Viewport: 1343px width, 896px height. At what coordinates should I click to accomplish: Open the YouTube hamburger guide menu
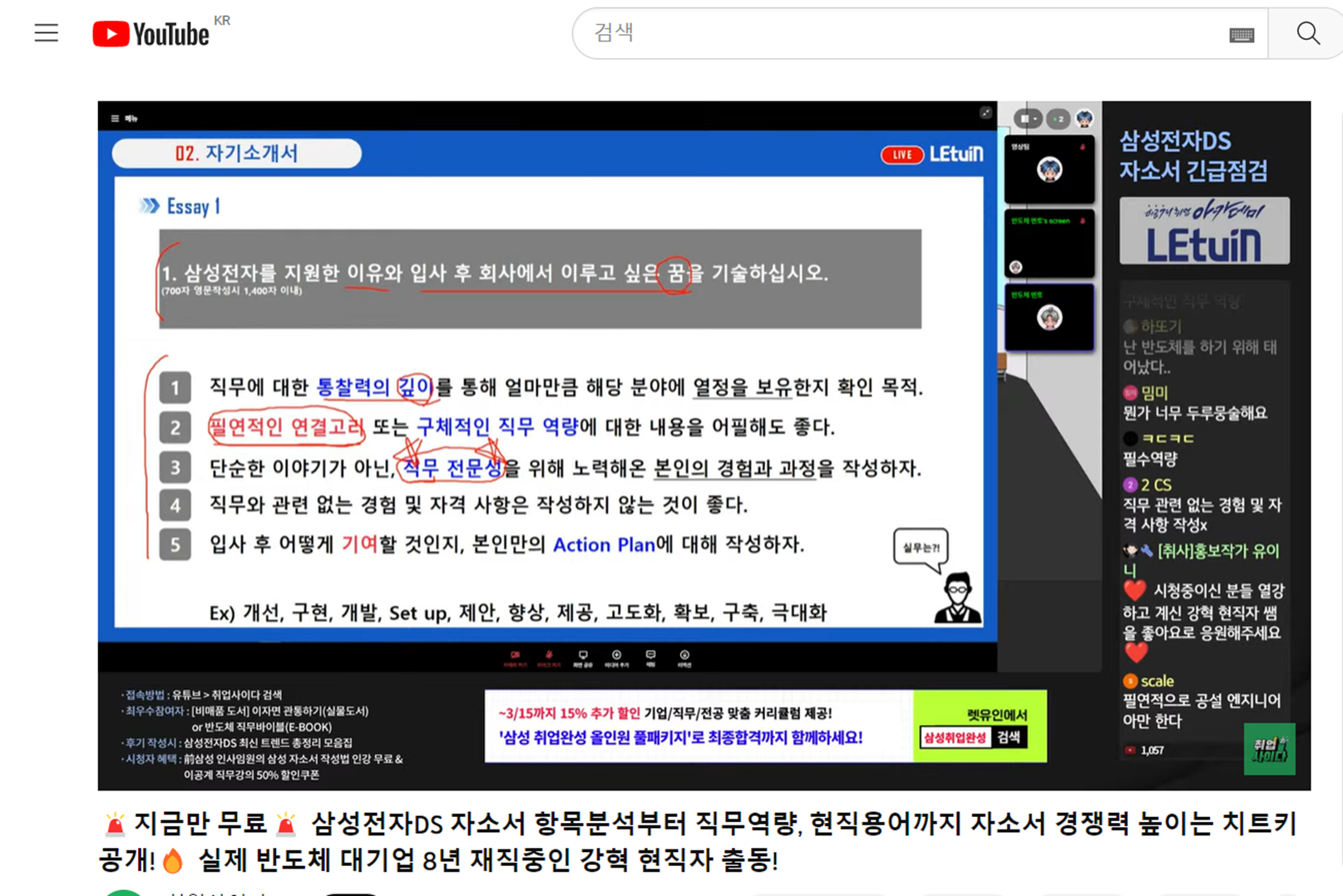click(x=46, y=33)
